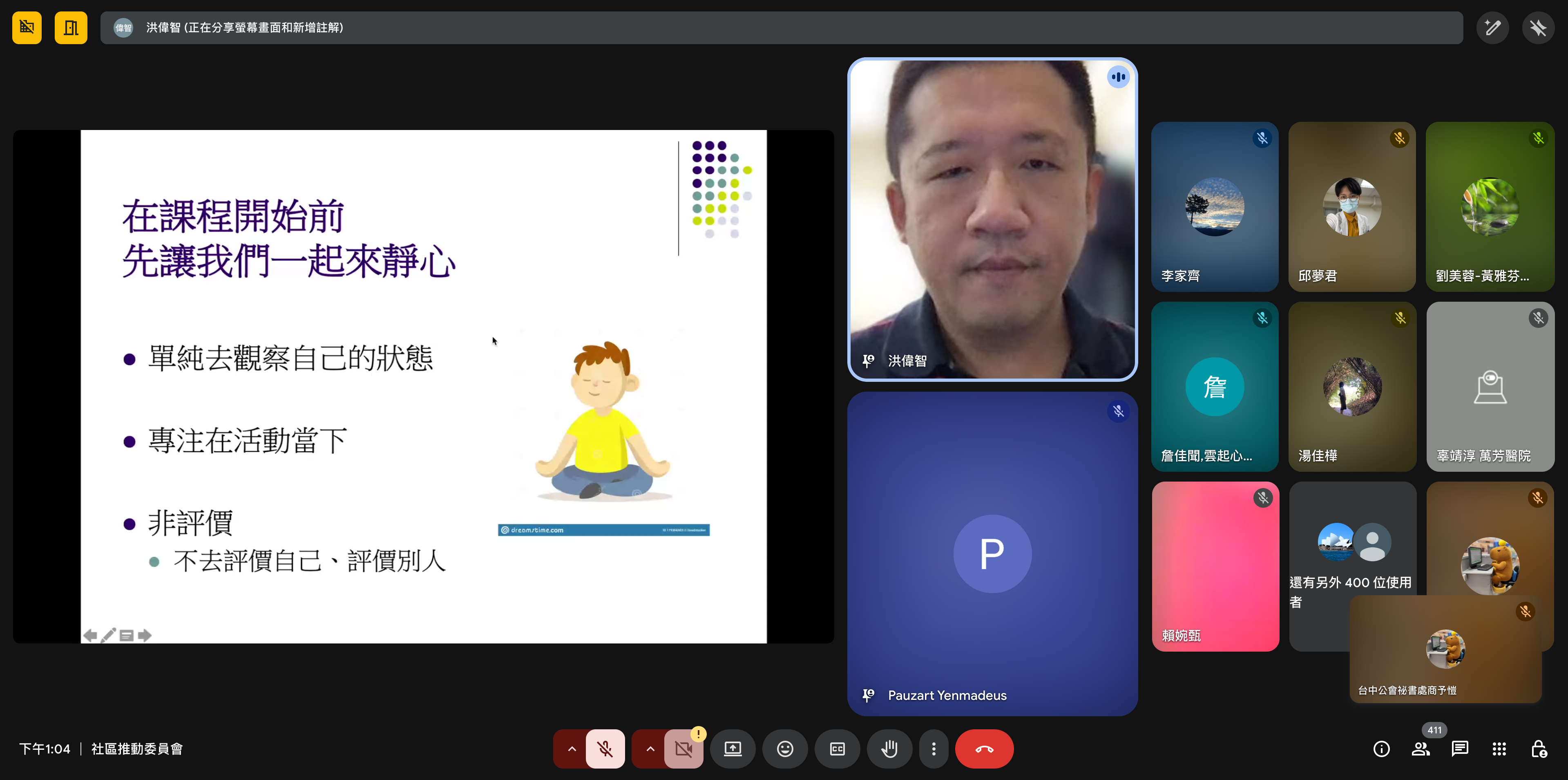
Task: Click the present screen icon
Action: pos(732,749)
